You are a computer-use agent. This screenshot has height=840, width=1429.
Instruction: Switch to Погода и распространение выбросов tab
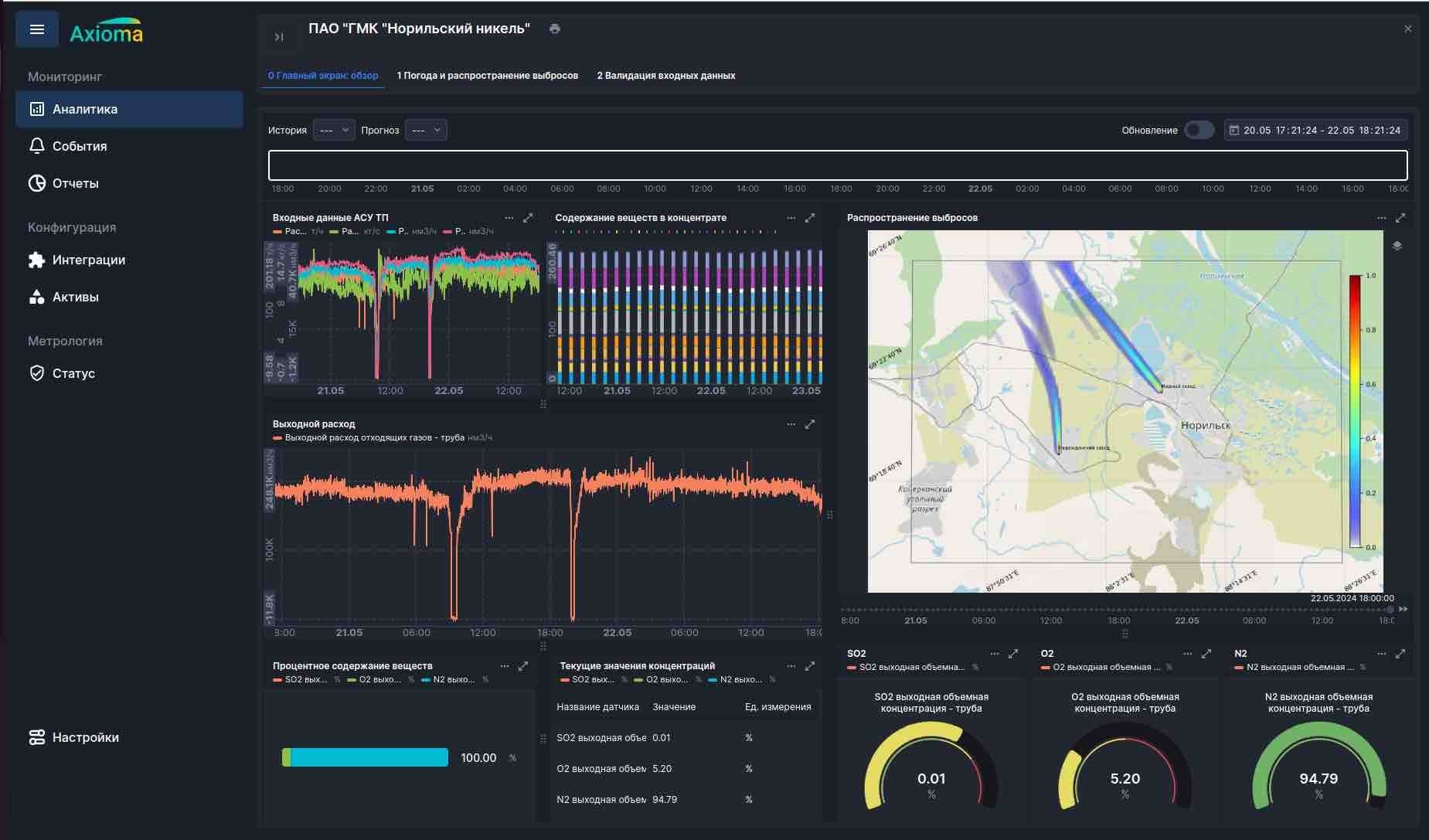click(487, 76)
